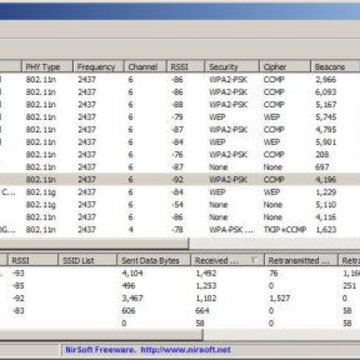This screenshot has width=360, height=360.
Task: Click the lower pane horizontal scrollbar thumb
Action: [x=101, y=335]
